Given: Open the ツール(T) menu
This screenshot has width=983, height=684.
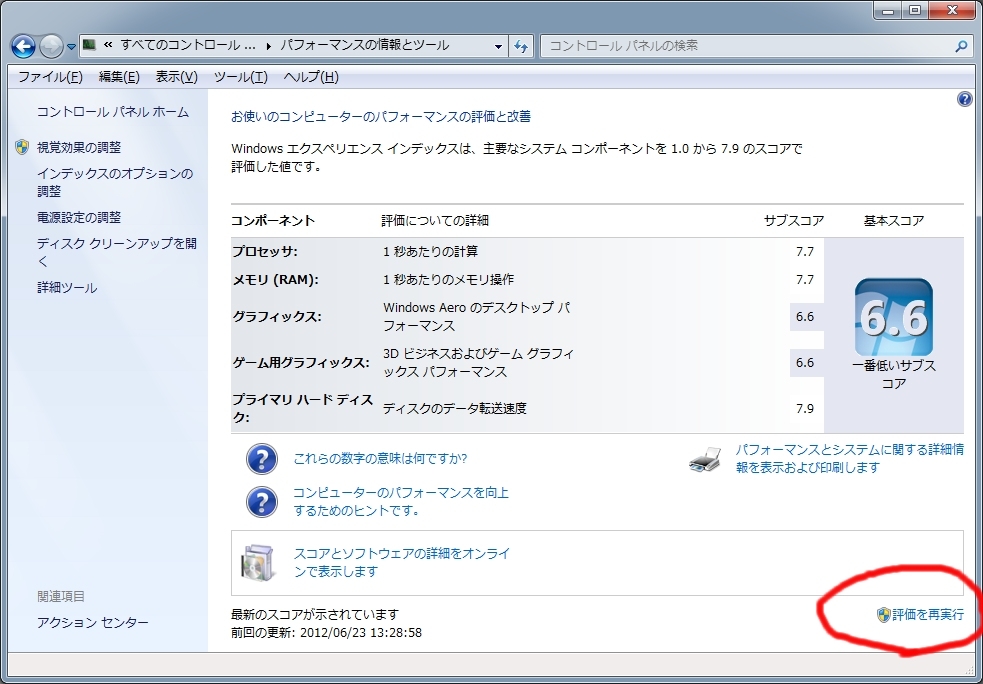Looking at the screenshot, I should click(x=240, y=77).
